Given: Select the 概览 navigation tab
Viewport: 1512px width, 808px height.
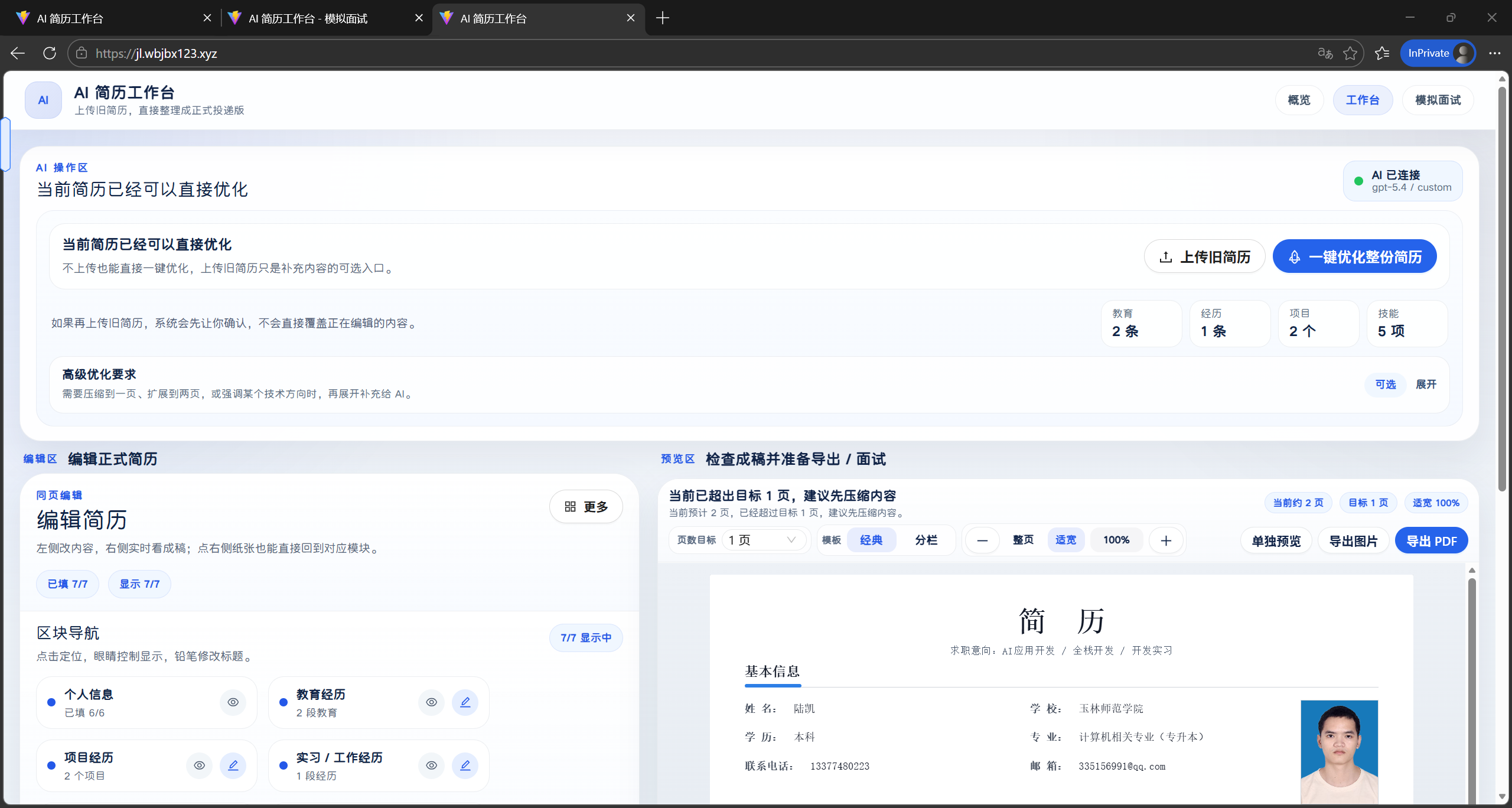Looking at the screenshot, I should coord(1299,100).
